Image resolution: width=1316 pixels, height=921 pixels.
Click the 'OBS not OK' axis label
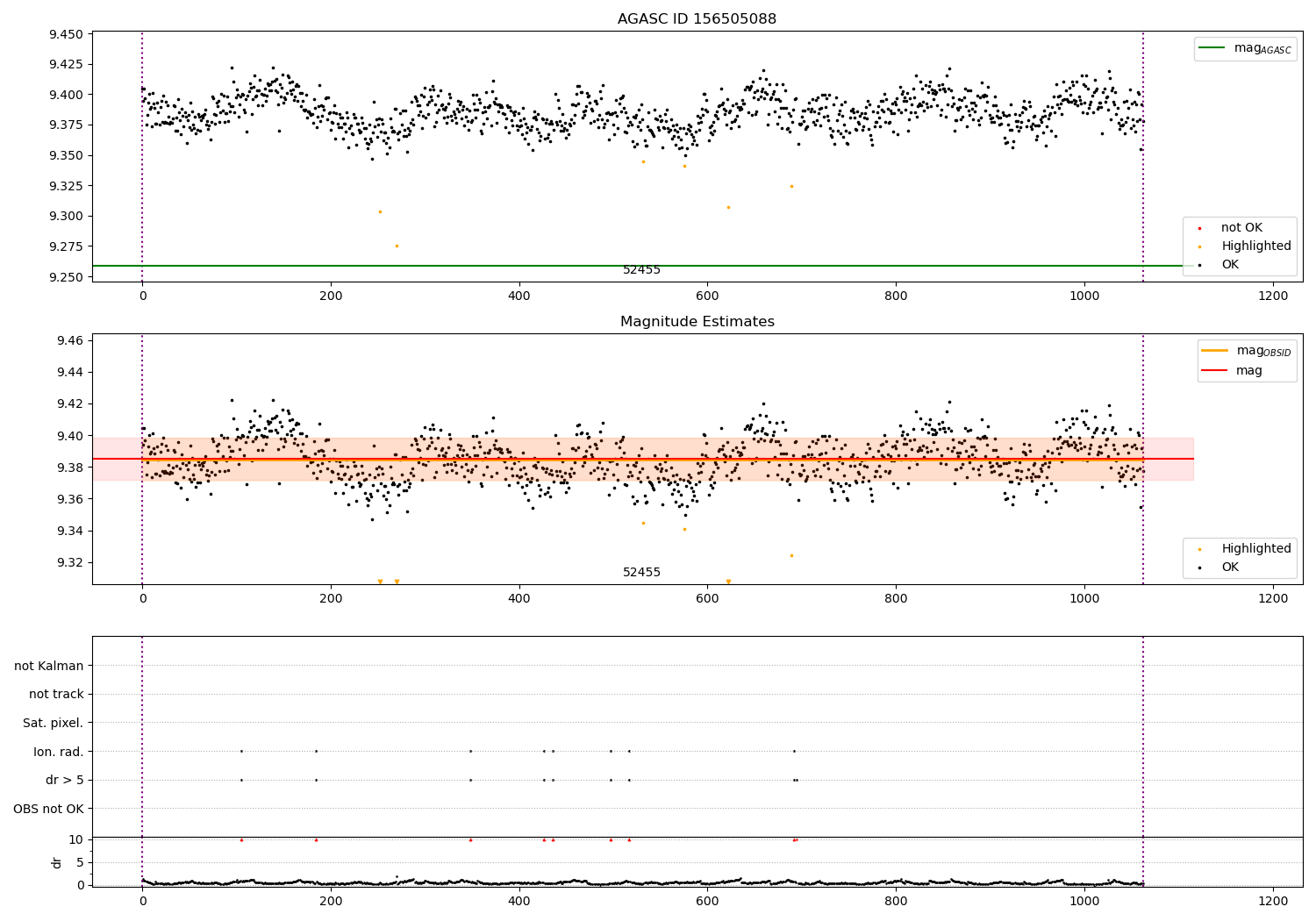(x=48, y=810)
